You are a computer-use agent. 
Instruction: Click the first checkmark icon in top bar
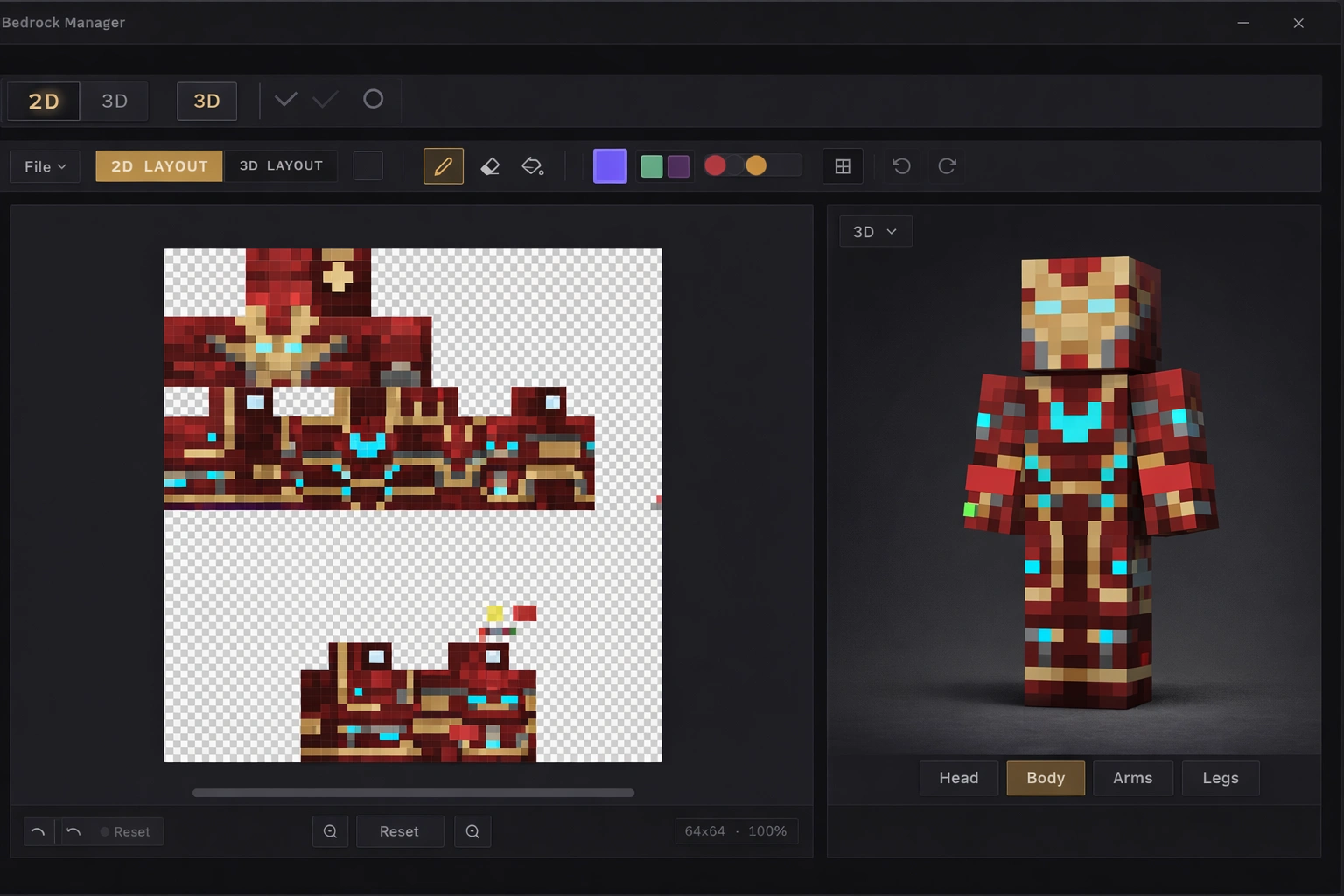pyautogui.click(x=285, y=100)
